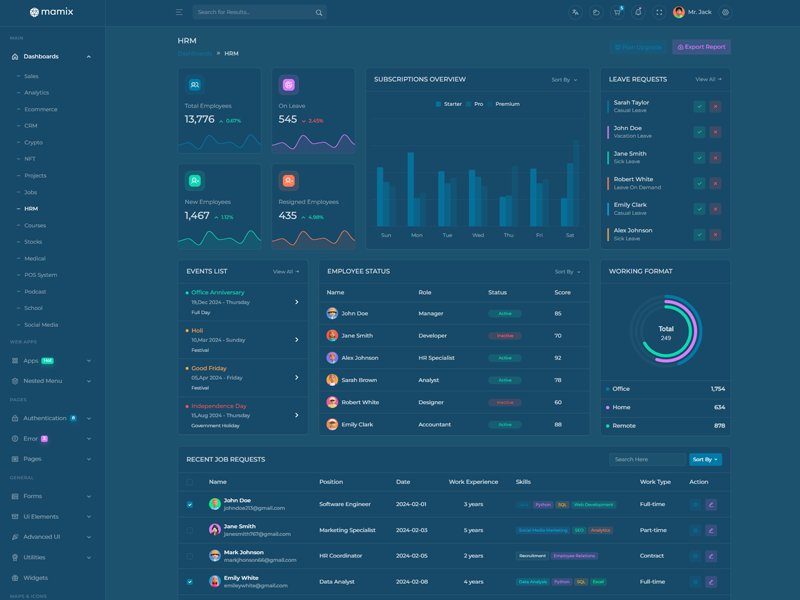Screen dimensions: 800x600
Task: Select Analytics in the Dashboards sidebar
Action: [x=36, y=93]
